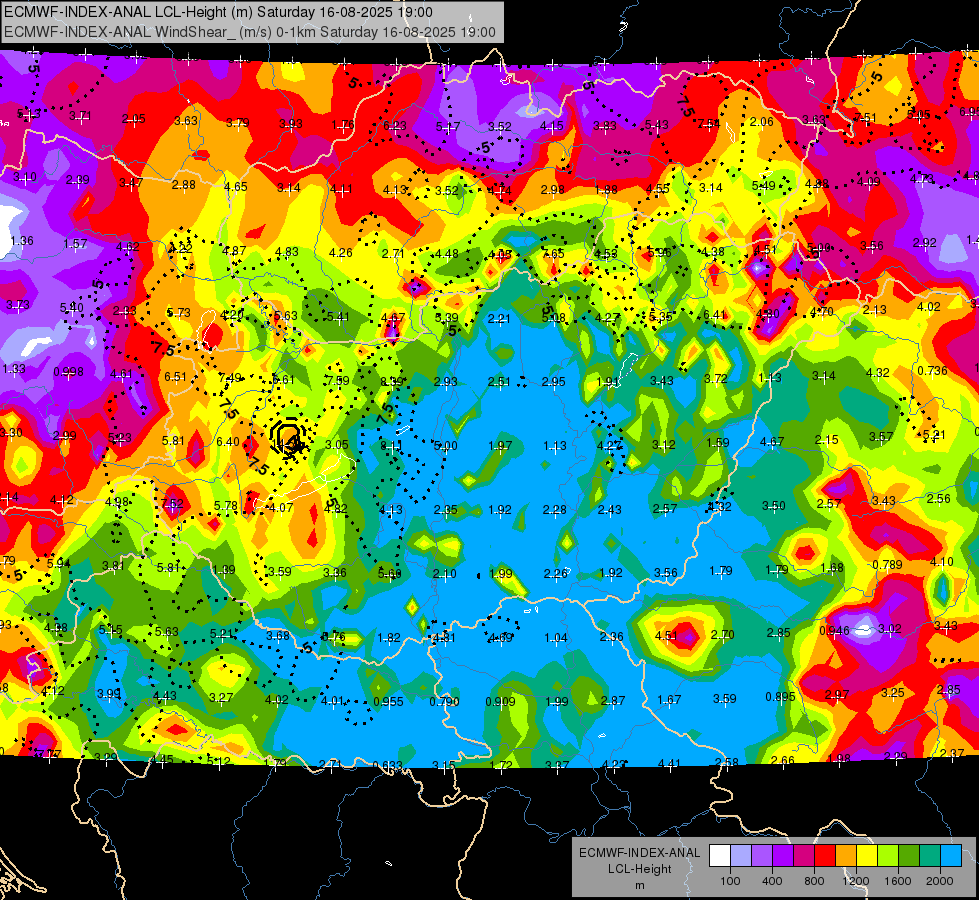This screenshot has height=900, width=979.
Task: Click the grid value 0.946
Action: pyautogui.click(x=834, y=630)
